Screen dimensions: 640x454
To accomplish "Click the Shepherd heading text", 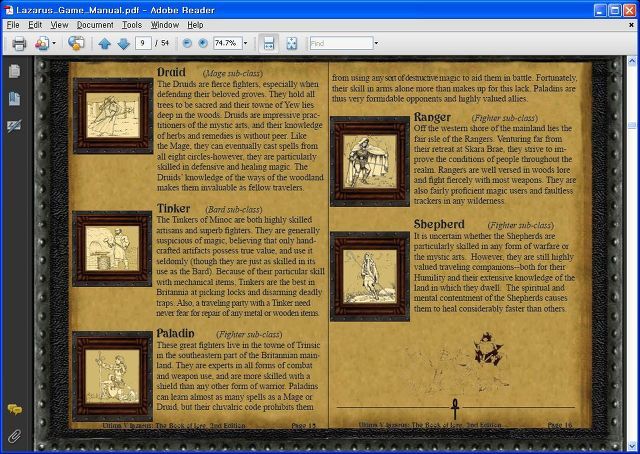I will tap(439, 224).
